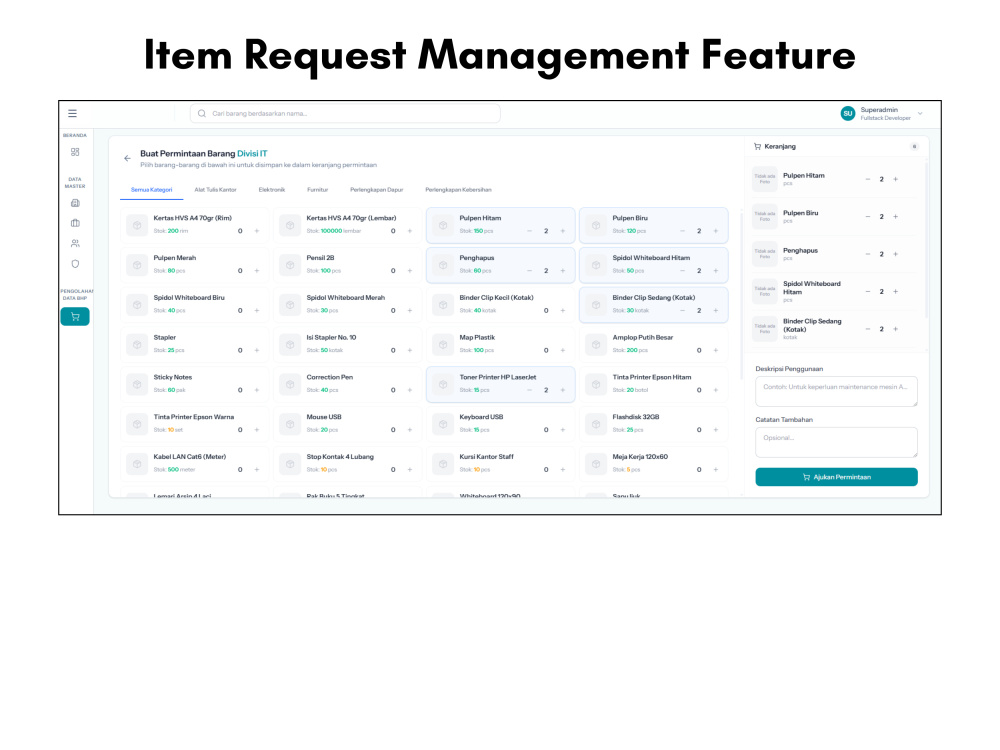This screenshot has height=750, width=1000.
Task: Decrease Spidol Whiteboard Hitam quantity in Keranjang
Action: click(x=867, y=291)
